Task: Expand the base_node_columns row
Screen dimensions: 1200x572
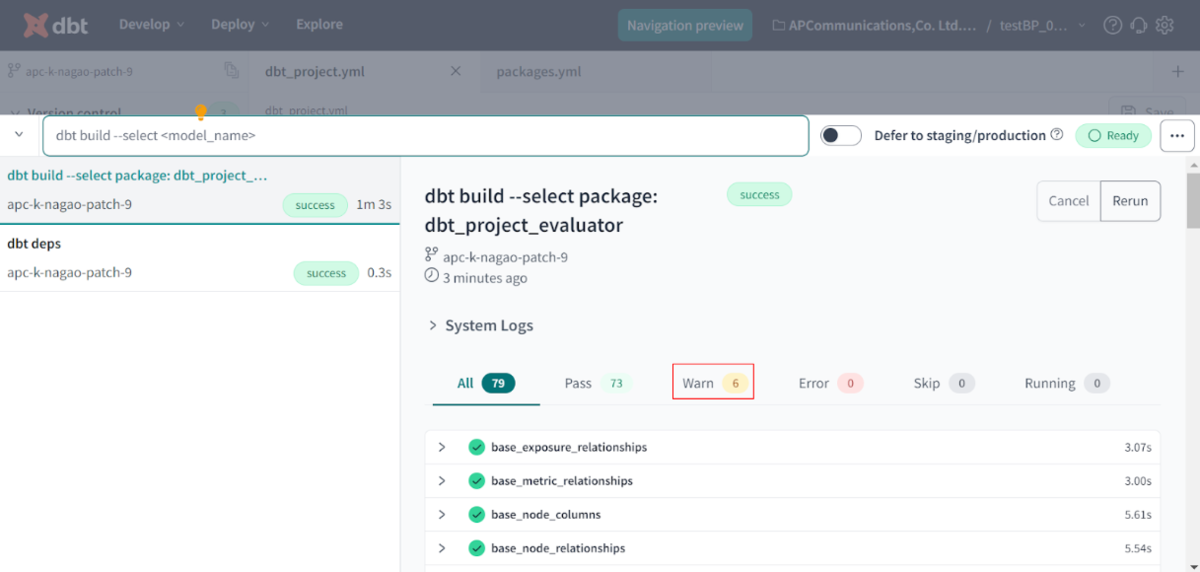Action: 442,515
